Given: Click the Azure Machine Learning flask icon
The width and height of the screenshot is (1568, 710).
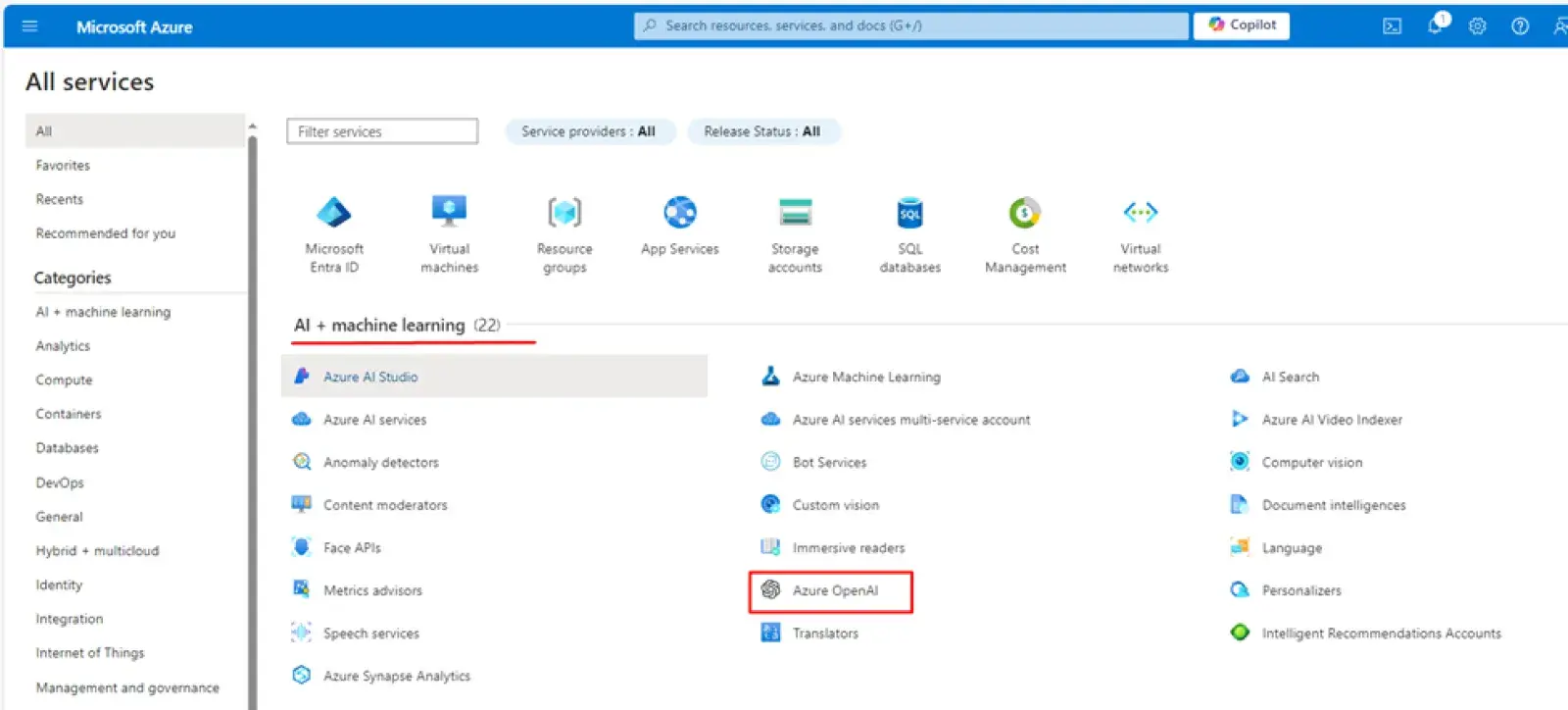Looking at the screenshot, I should pyautogui.click(x=771, y=377).
